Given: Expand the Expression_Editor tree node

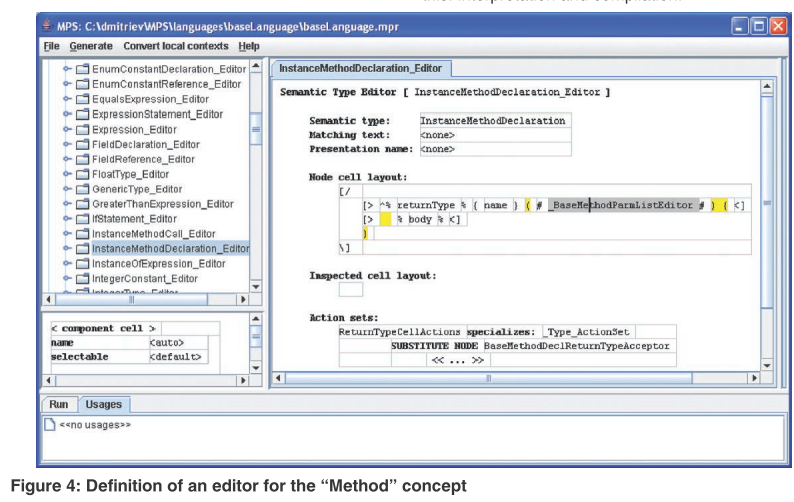Looking at the screenshot, I should pos(67,129).
